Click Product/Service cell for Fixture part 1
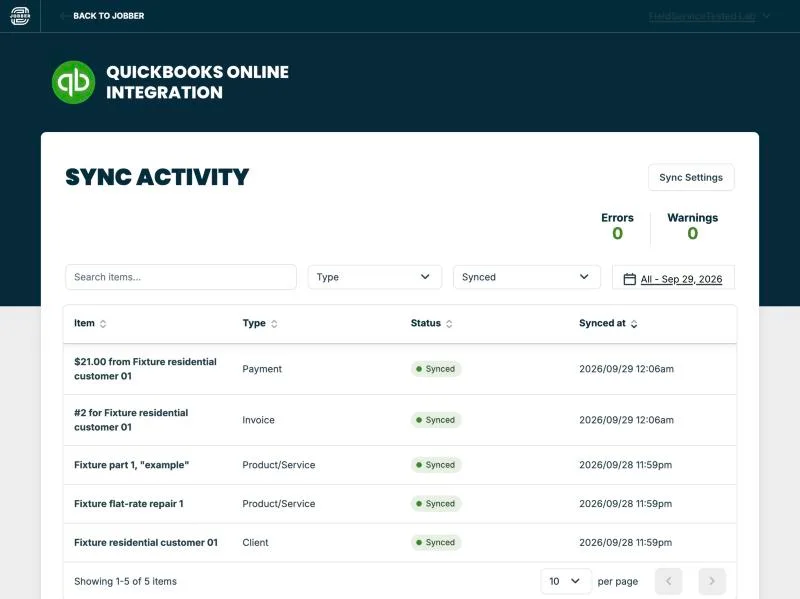The height and width of the screenshot is (599, 800). pos(279,465)
